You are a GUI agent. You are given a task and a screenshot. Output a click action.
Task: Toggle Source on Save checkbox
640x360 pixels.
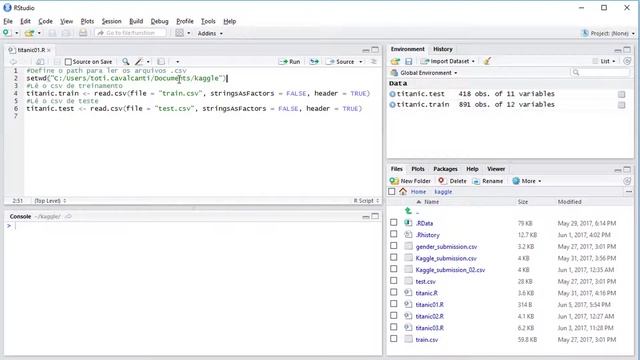click(68, 62)
